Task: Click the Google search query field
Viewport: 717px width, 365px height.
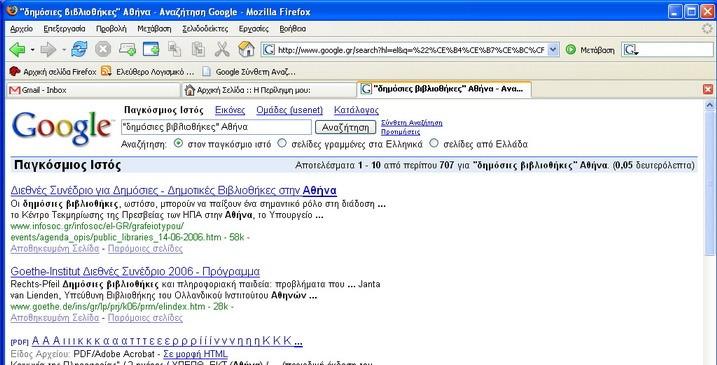Action: click(216, 127)
